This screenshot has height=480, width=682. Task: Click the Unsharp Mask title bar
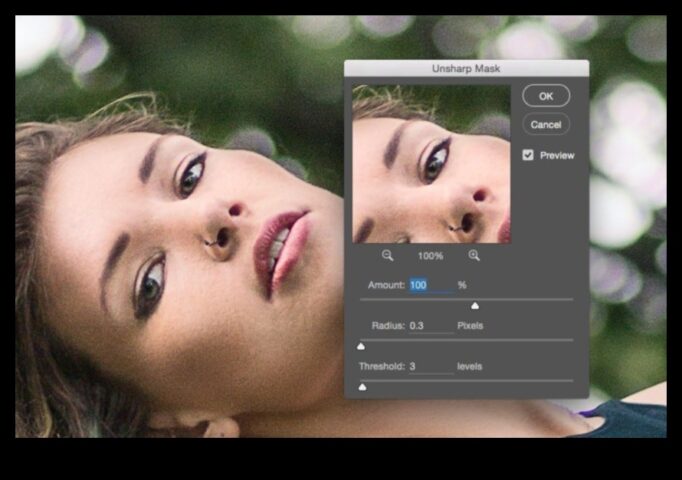point(466,68)
